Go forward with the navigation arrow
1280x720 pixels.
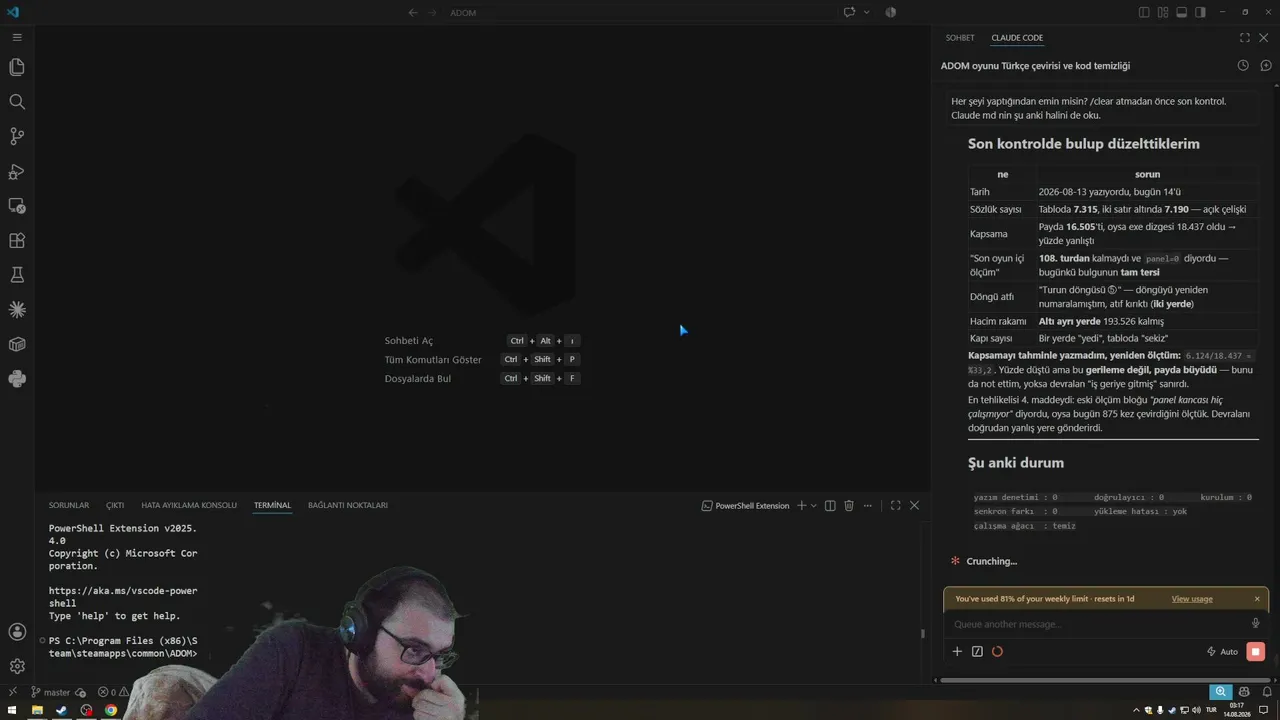(x=433, y=12)
